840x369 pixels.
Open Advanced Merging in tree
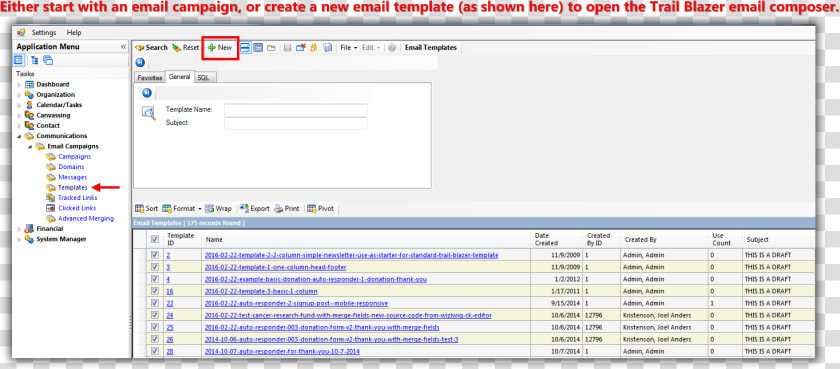pyautogui.click(x=86, y=219)
